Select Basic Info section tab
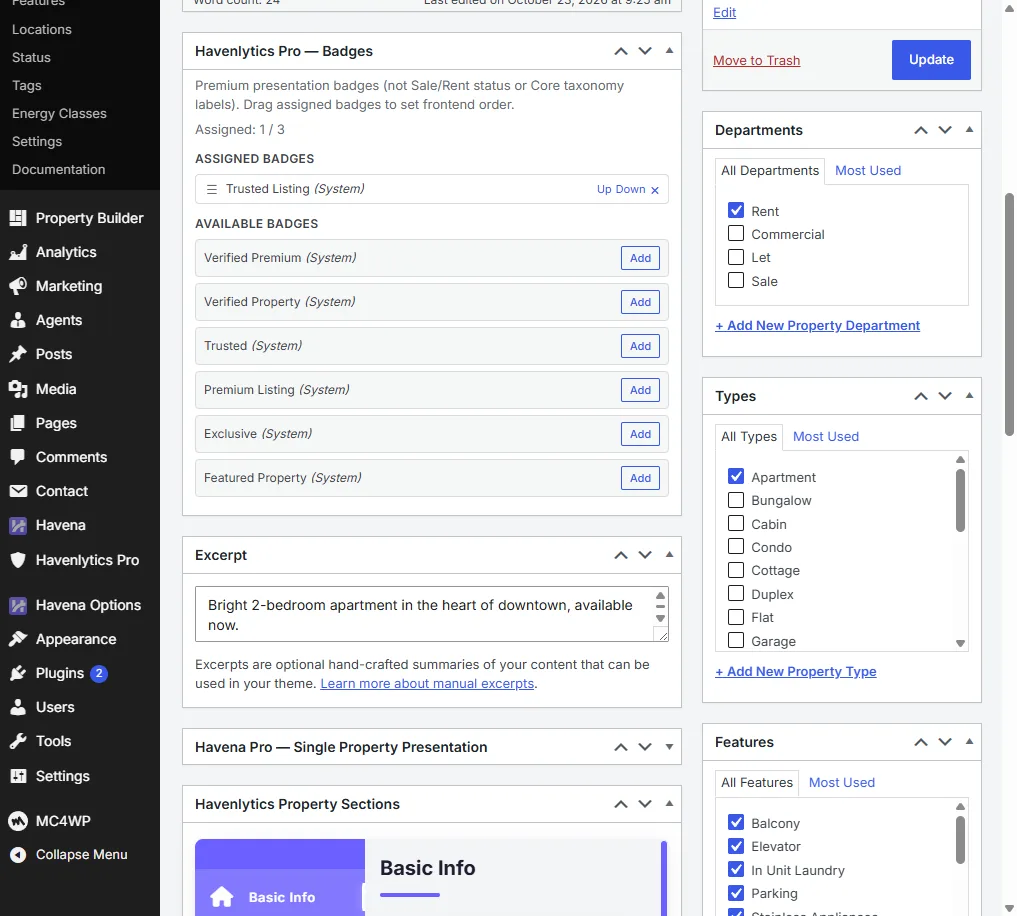The image size is (1017, 916). (x=280, y=897)
